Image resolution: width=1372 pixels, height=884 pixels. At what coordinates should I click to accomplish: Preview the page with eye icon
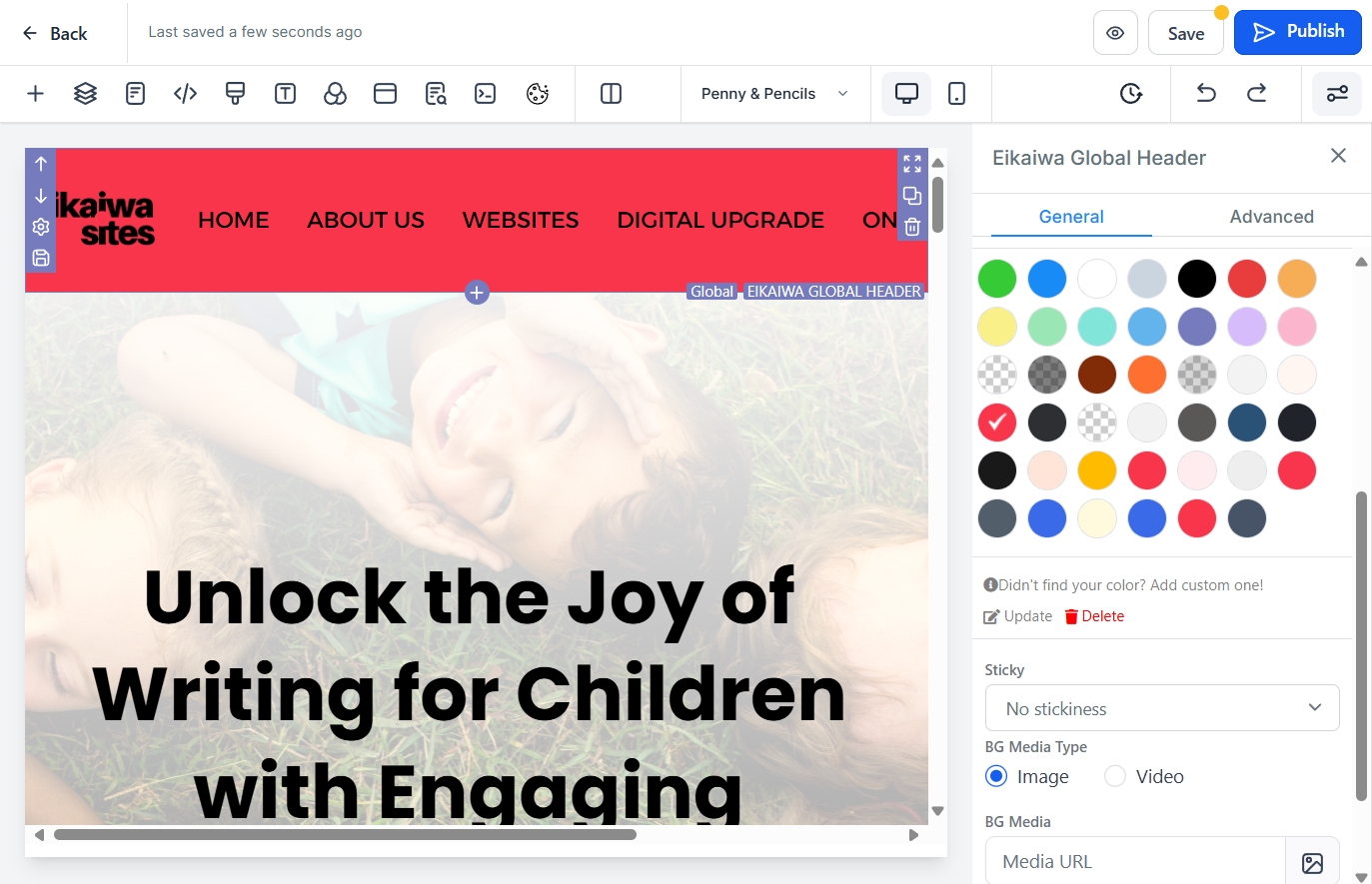[1115, 33]
